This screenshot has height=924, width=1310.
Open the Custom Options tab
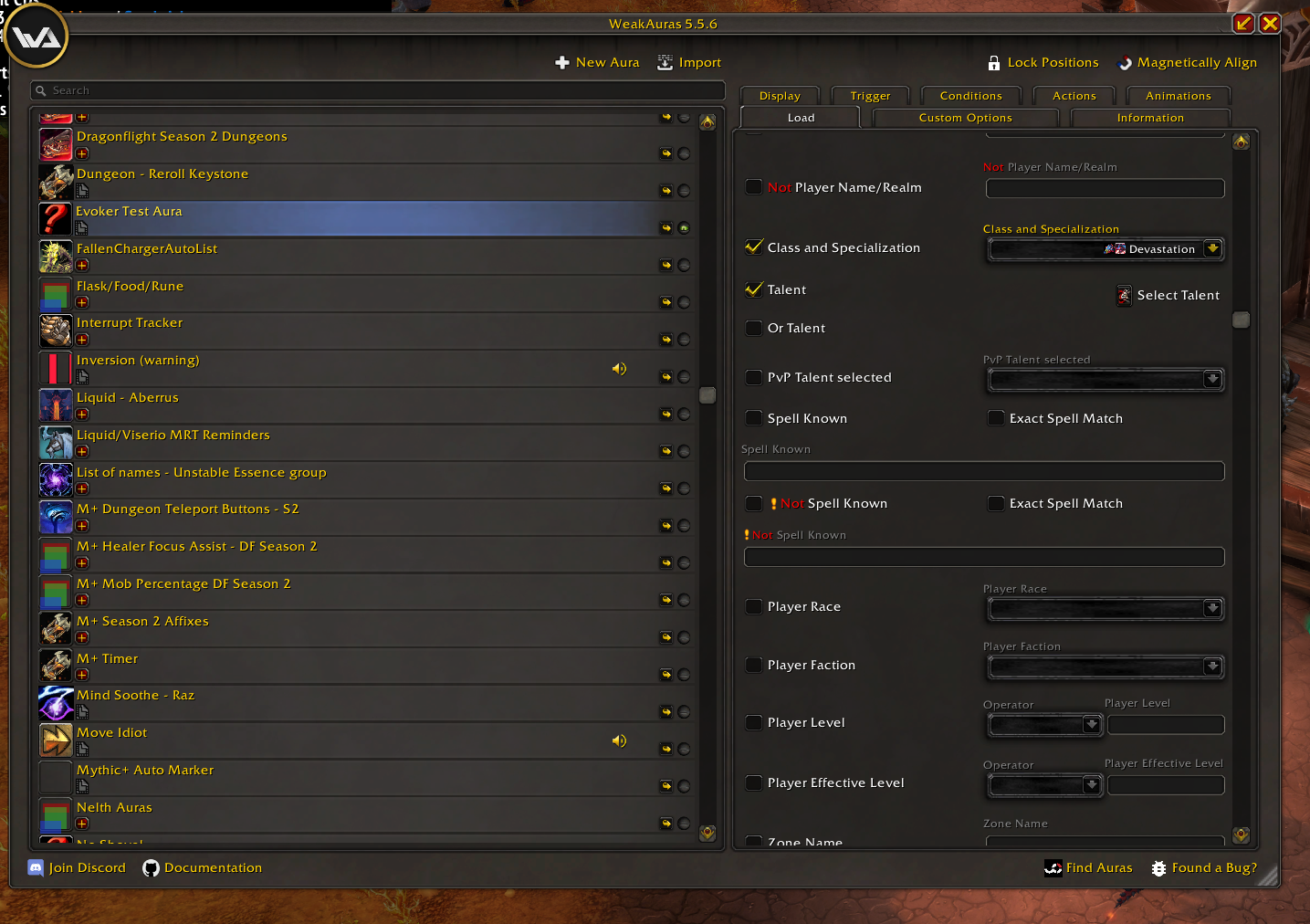[965, 117]
